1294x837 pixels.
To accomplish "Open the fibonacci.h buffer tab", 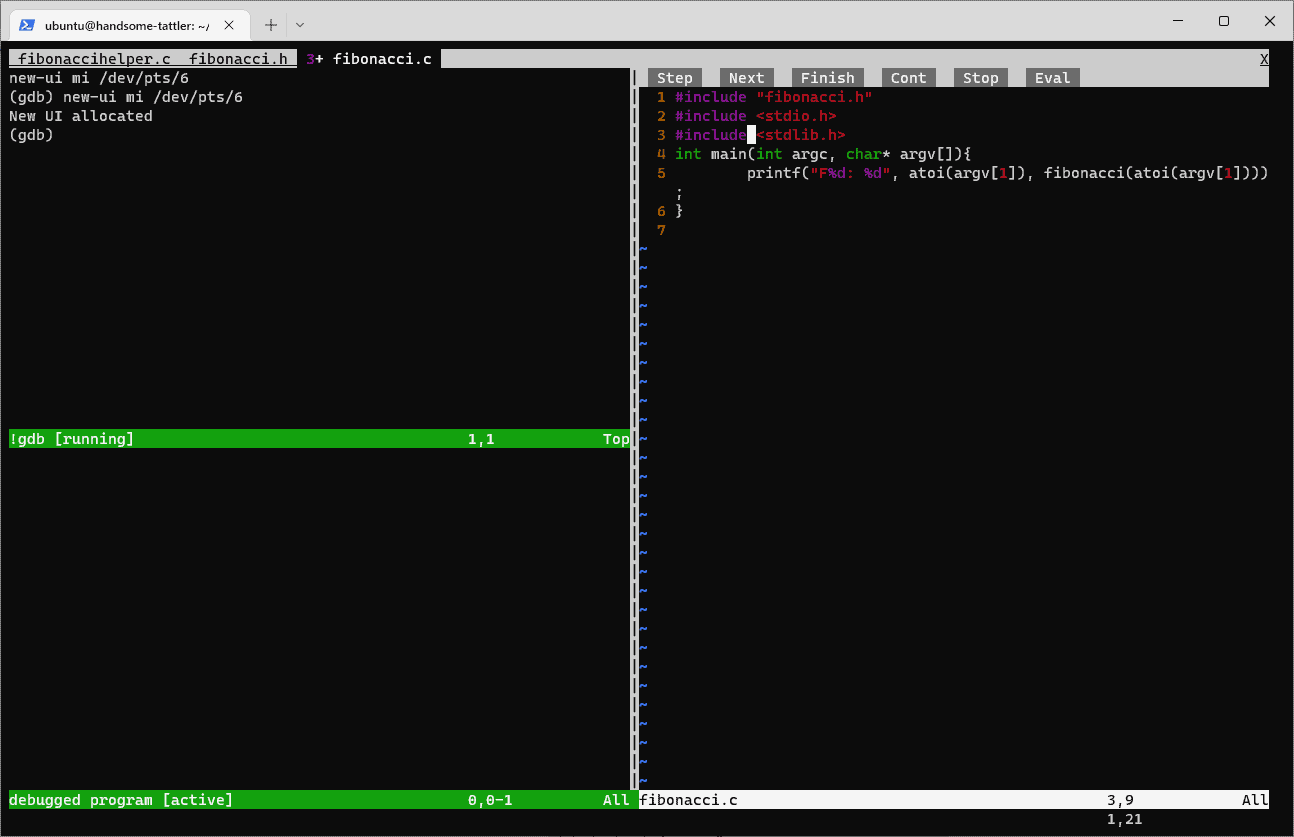I will pyautogui.click(x=239, y=58).
